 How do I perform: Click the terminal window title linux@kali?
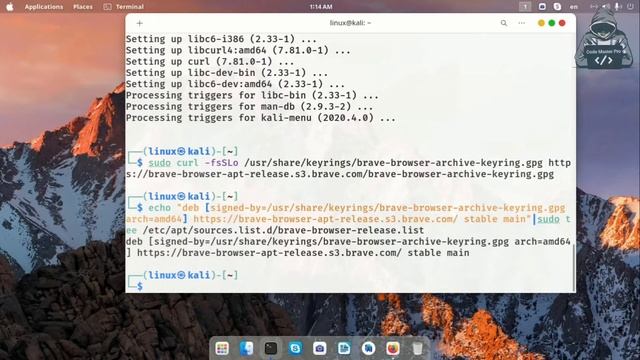point(350,23)
